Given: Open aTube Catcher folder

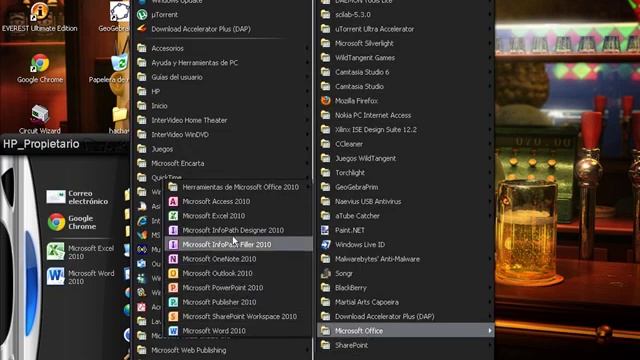Looking at the screenshot, I should click(x=405, y=216).
